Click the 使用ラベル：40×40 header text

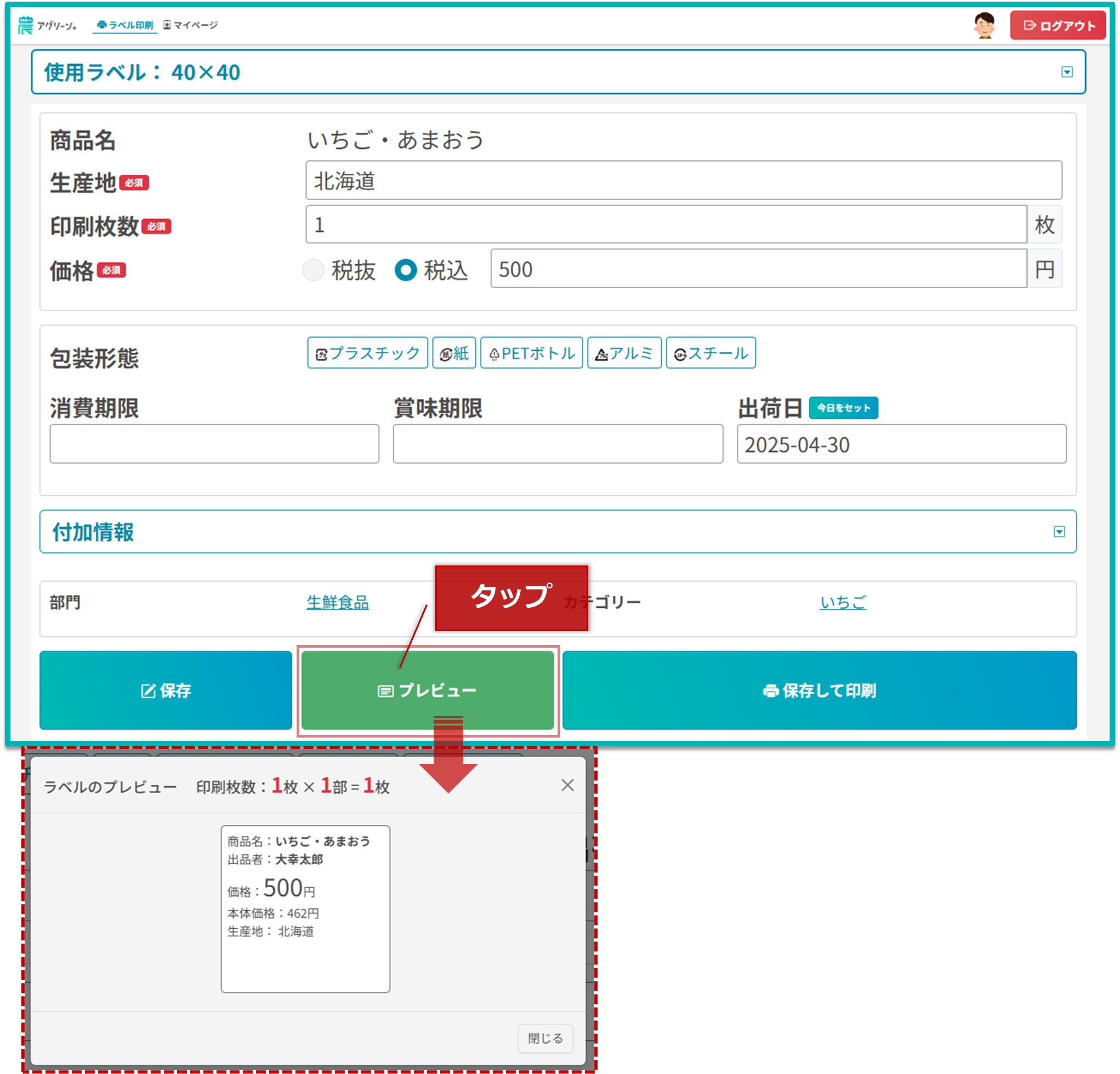(143, 72)
